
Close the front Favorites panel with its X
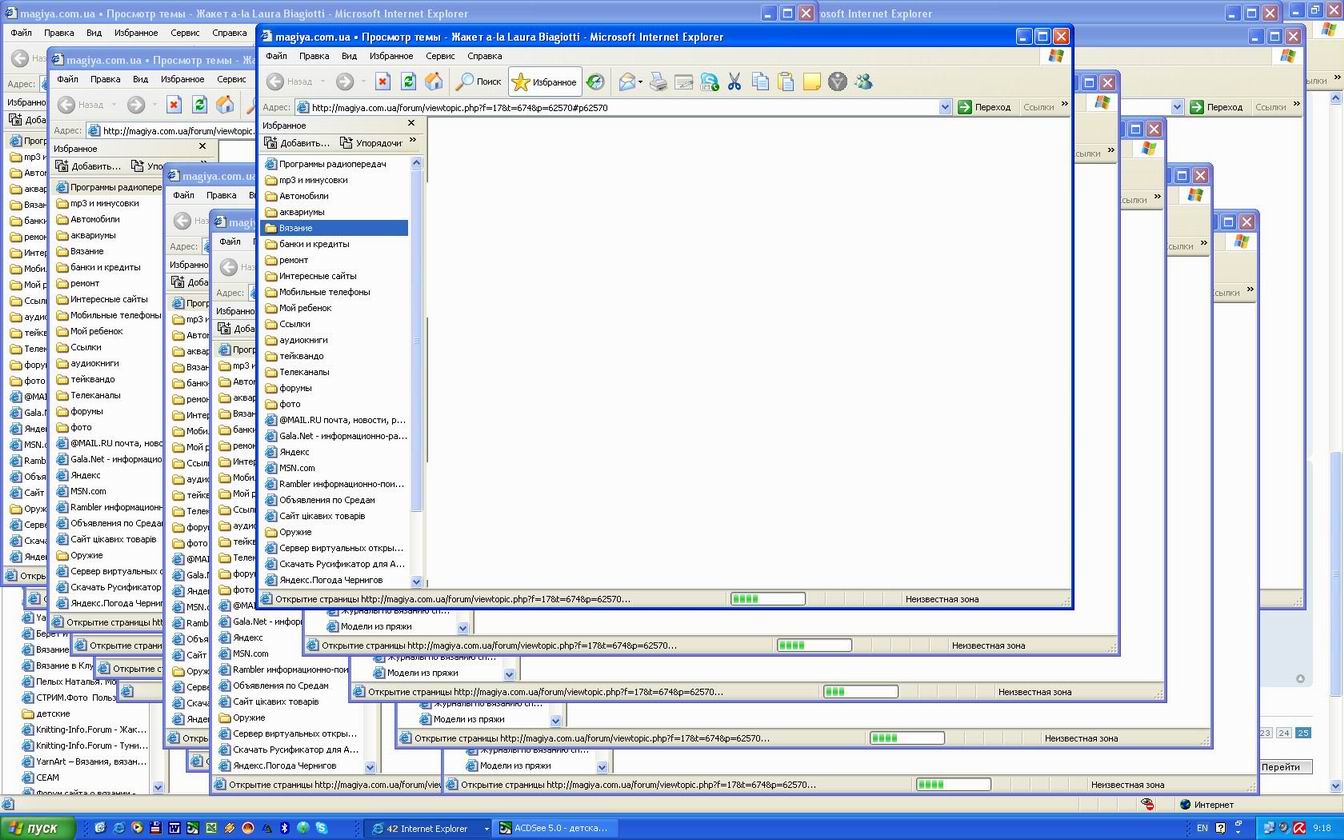pyautogui.click(x=411, y=124)
